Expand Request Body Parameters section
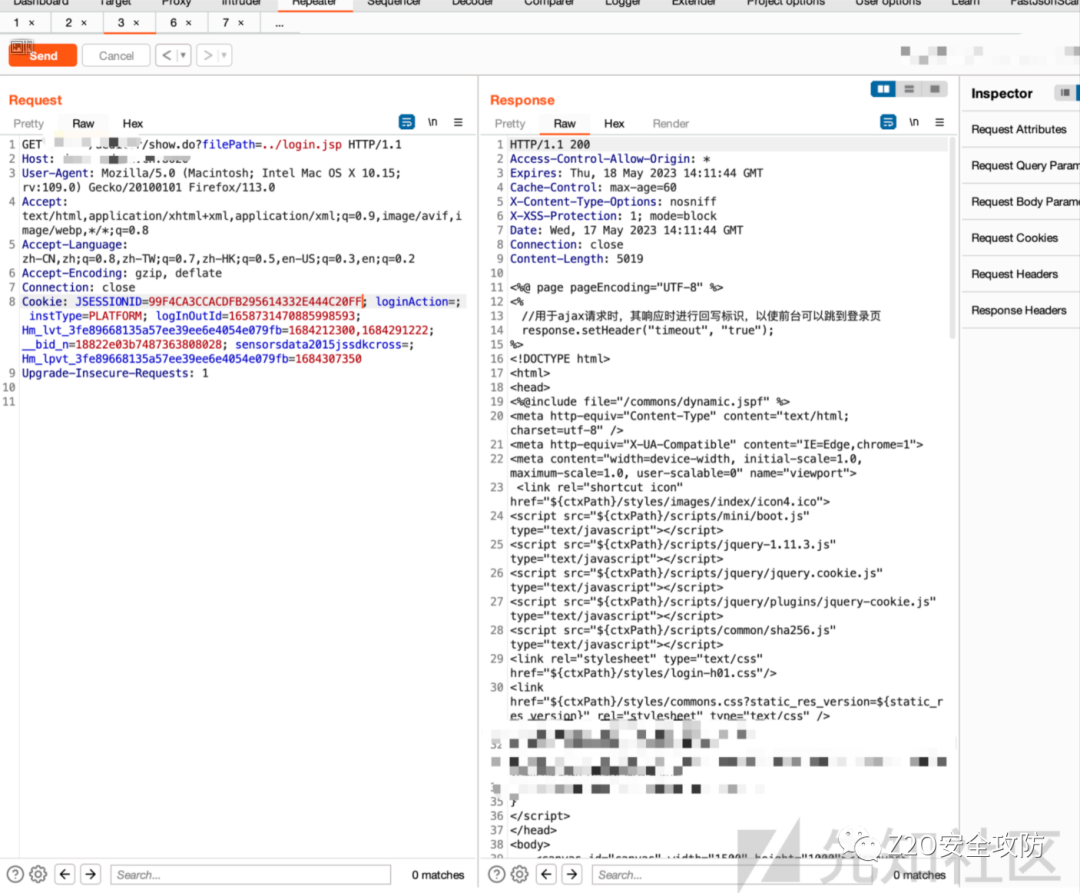This screenshot has height=893, width=1080. [1019, 202]
